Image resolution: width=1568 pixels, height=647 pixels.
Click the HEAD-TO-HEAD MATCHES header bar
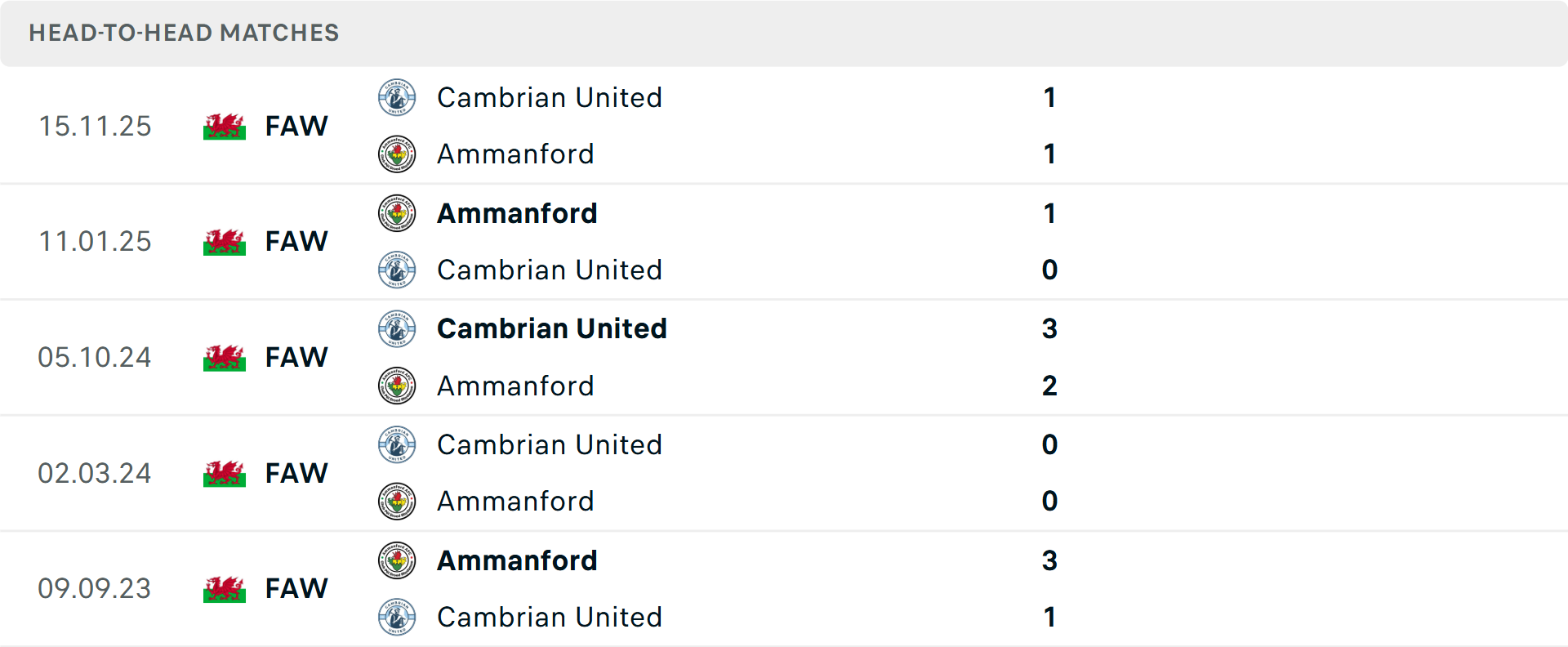pyautogui.click(x=184, y=33)
